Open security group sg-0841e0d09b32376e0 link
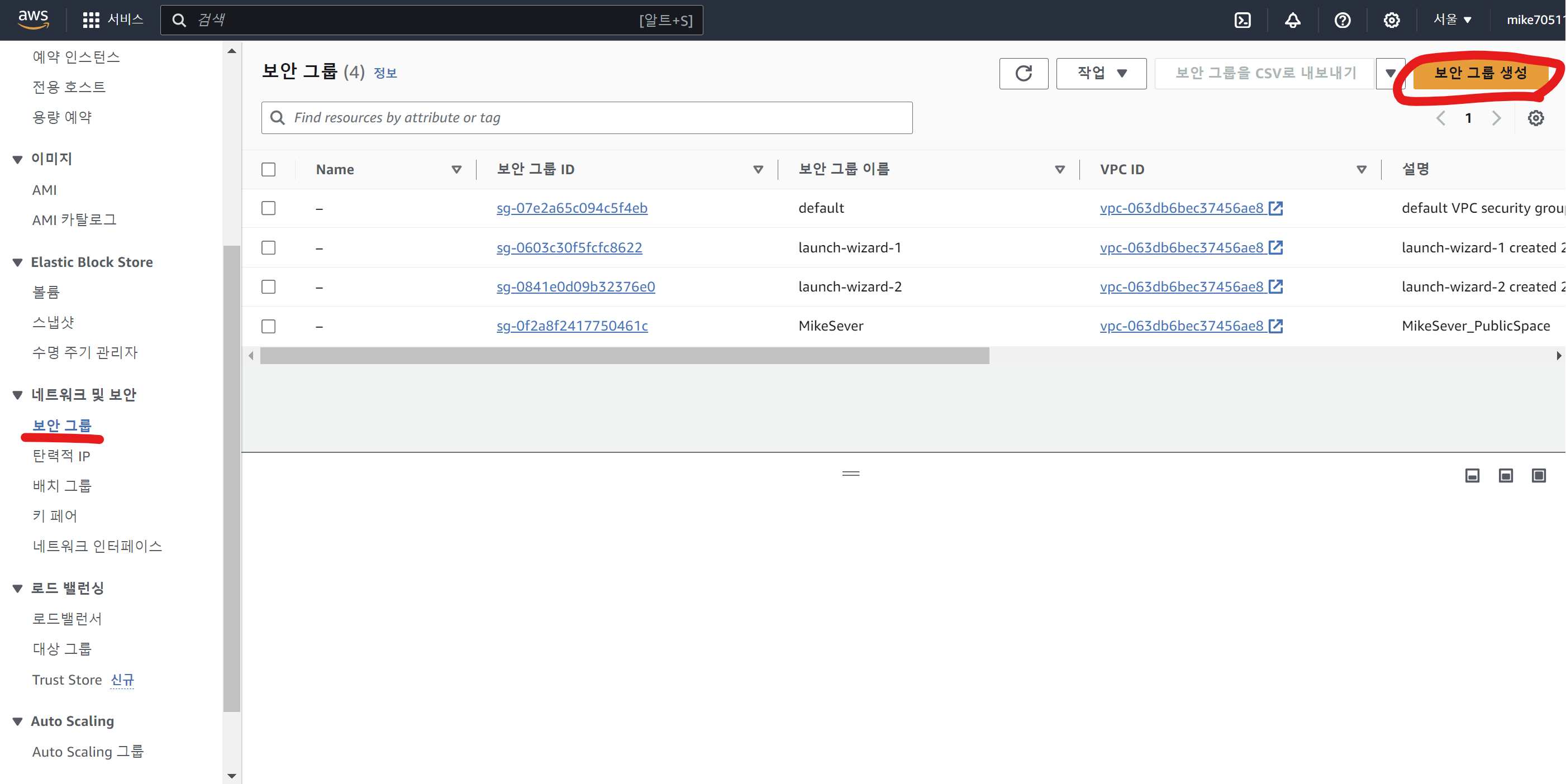1566x784 pixels. click(x=575, y=286)
